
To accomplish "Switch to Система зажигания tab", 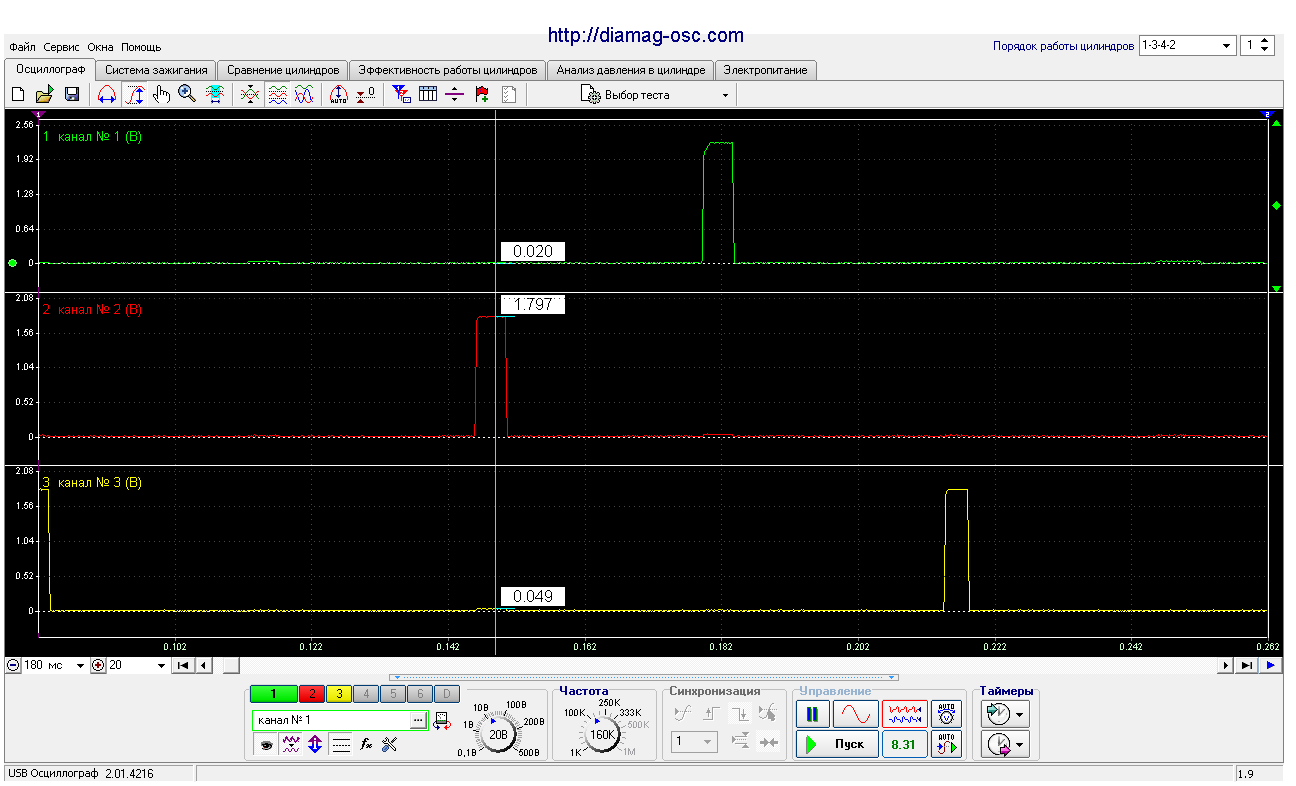I will click(x=156, y=70).
